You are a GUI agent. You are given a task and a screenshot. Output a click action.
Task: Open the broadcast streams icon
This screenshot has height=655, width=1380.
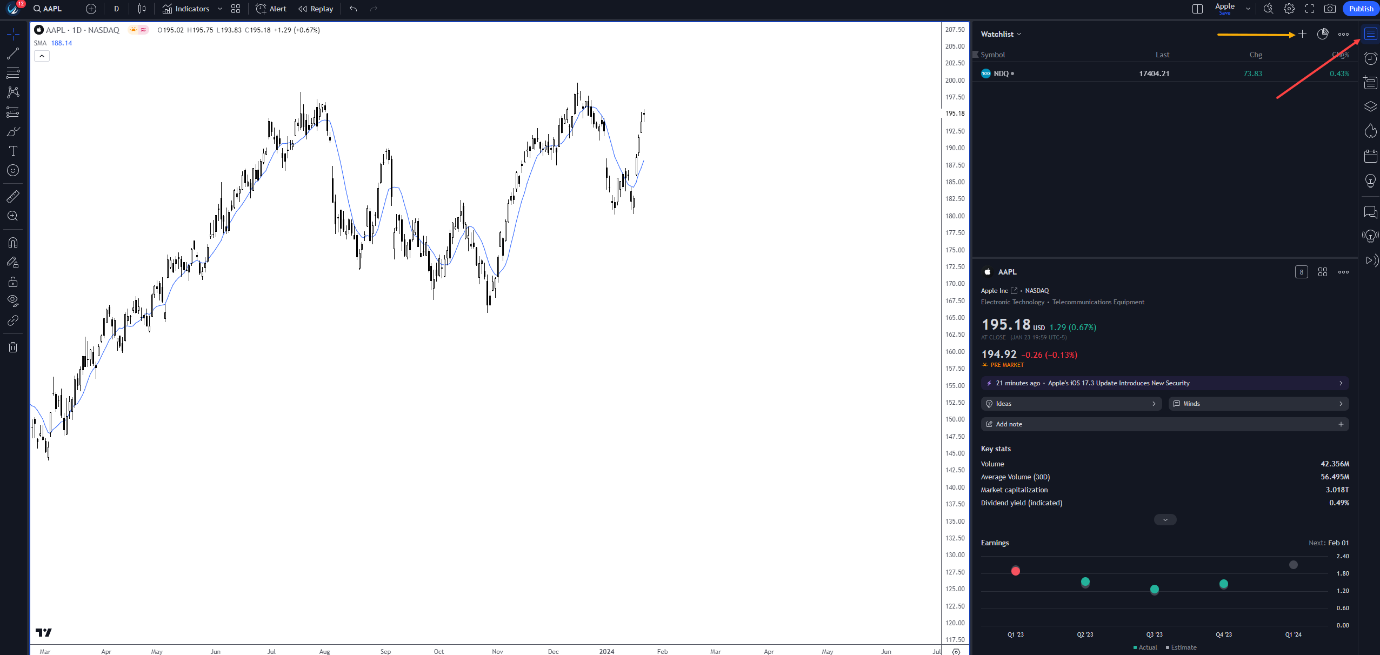pyautogui.click(x=1370, y=260)
